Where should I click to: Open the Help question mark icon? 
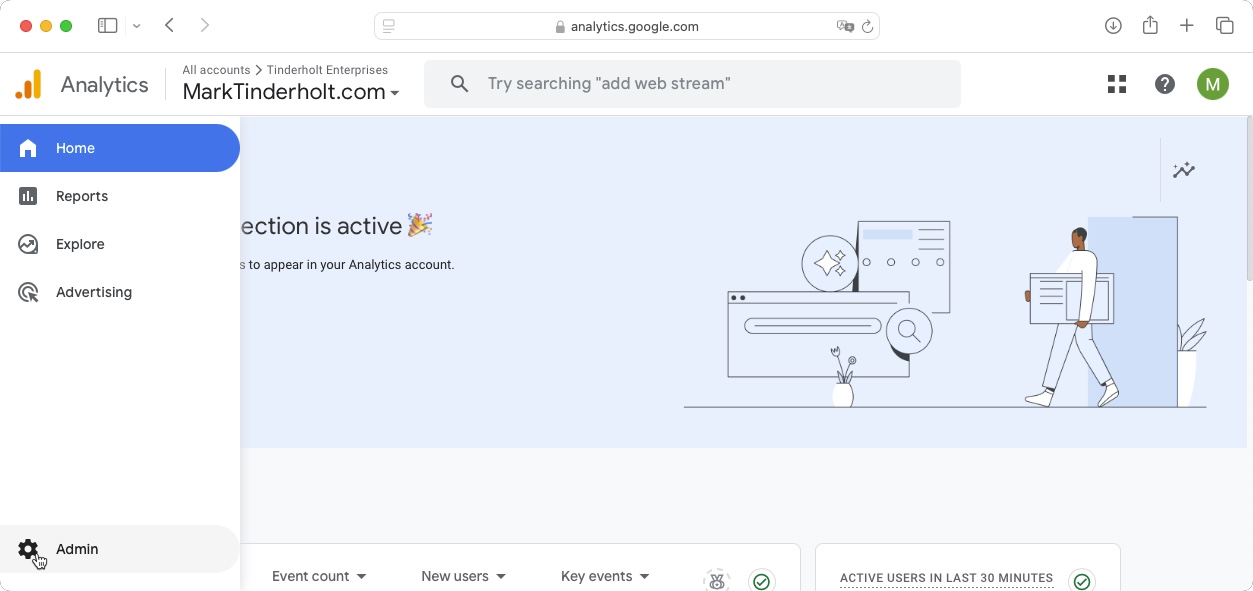[x=1165, y=84]
